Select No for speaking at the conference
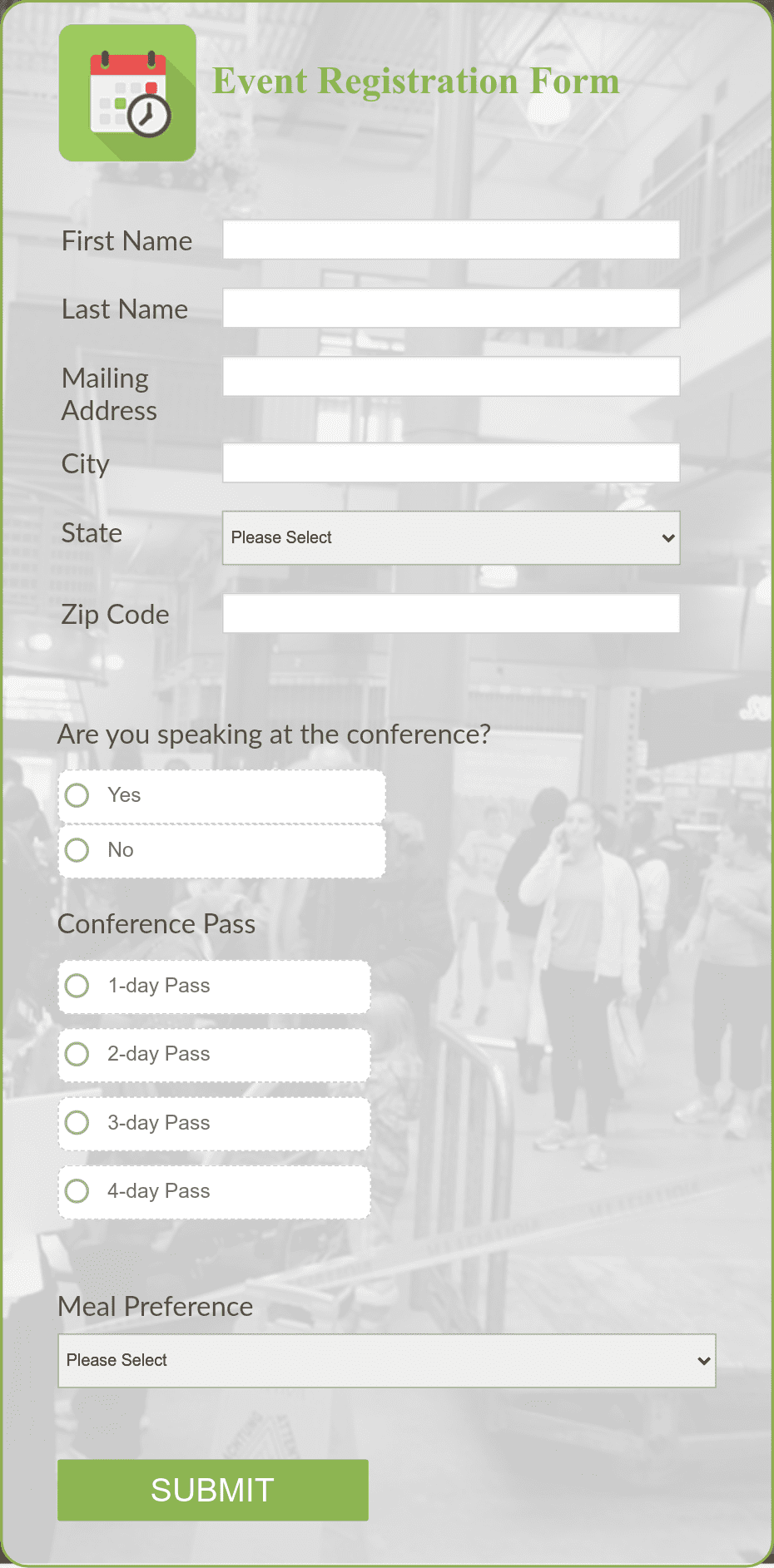774x1568 pixels. click(x=77, y=850)
